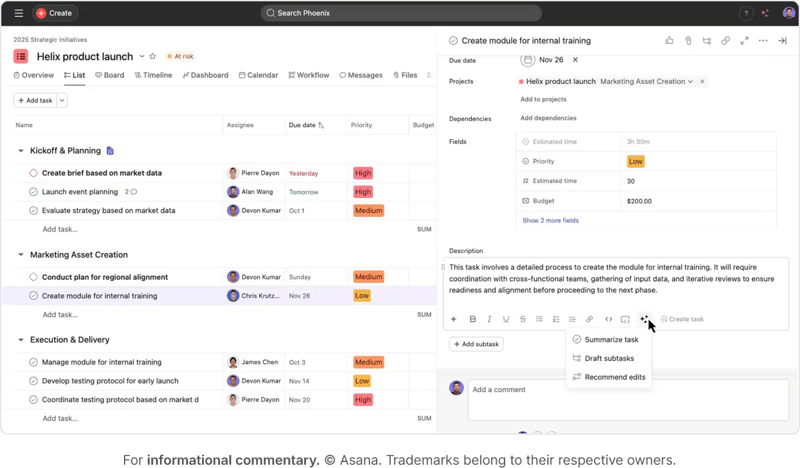Check off 'Manage module for internal training'
The width and height of the screenshot is (800, 468).
point(33,362)
